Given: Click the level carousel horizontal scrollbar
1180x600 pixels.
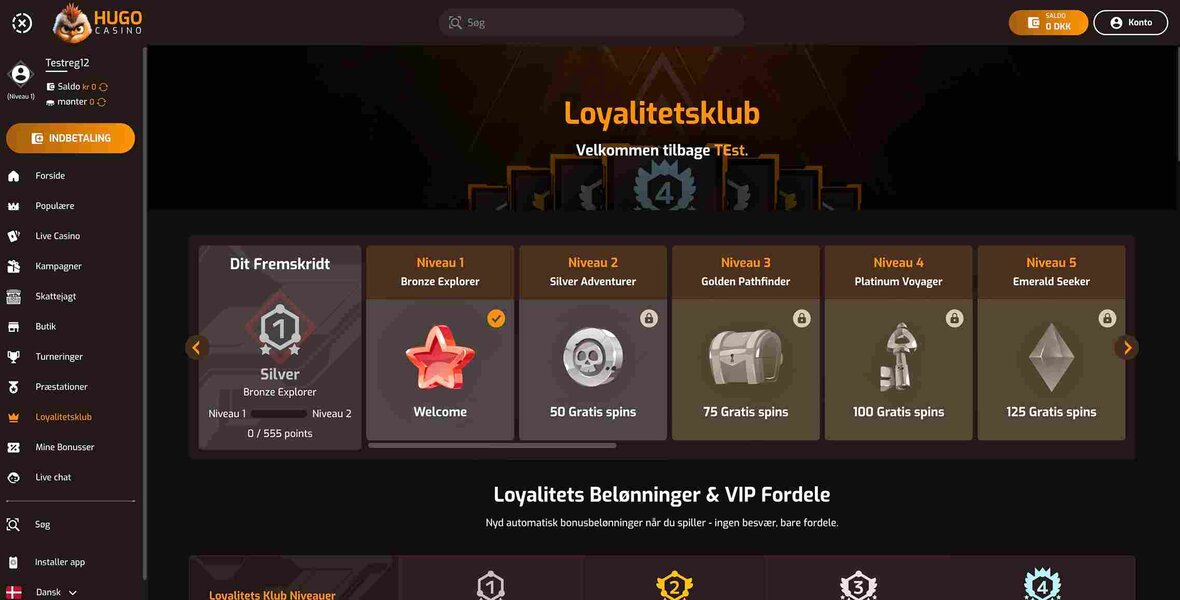Looking at the screenshot, I should (x=492, y=446).
